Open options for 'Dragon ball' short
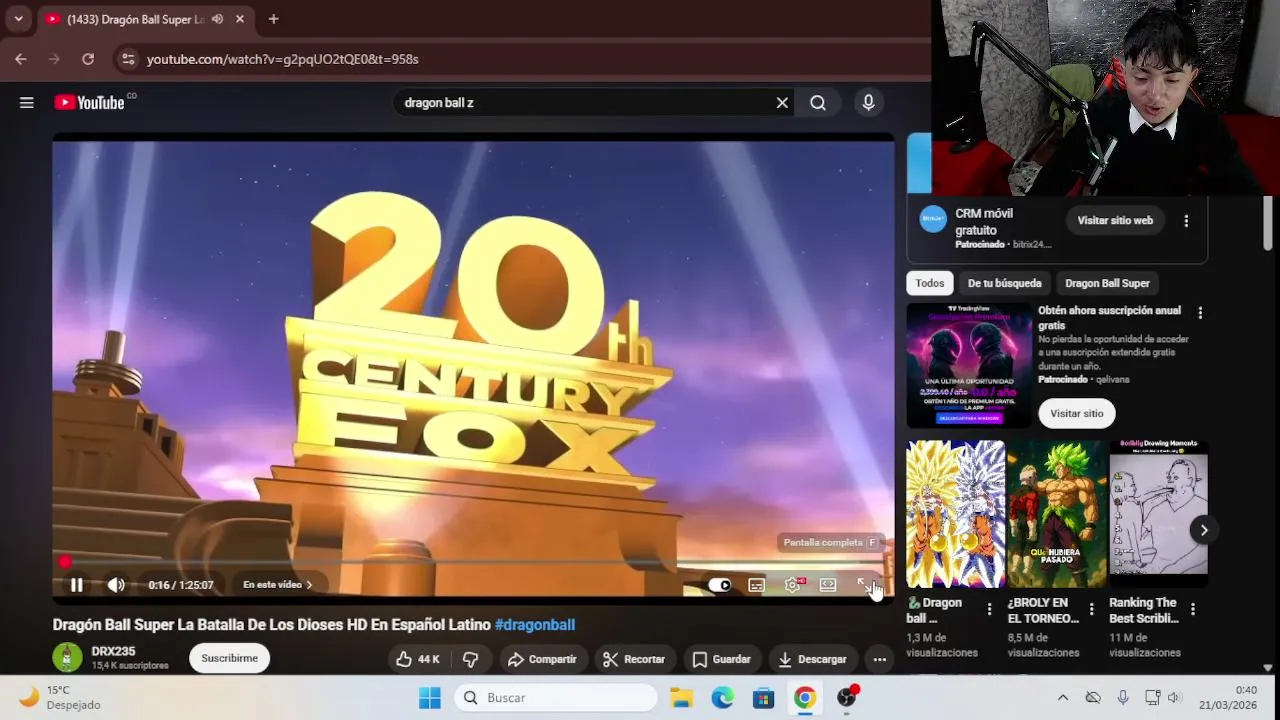1280x720 pixels. (989, 609)
